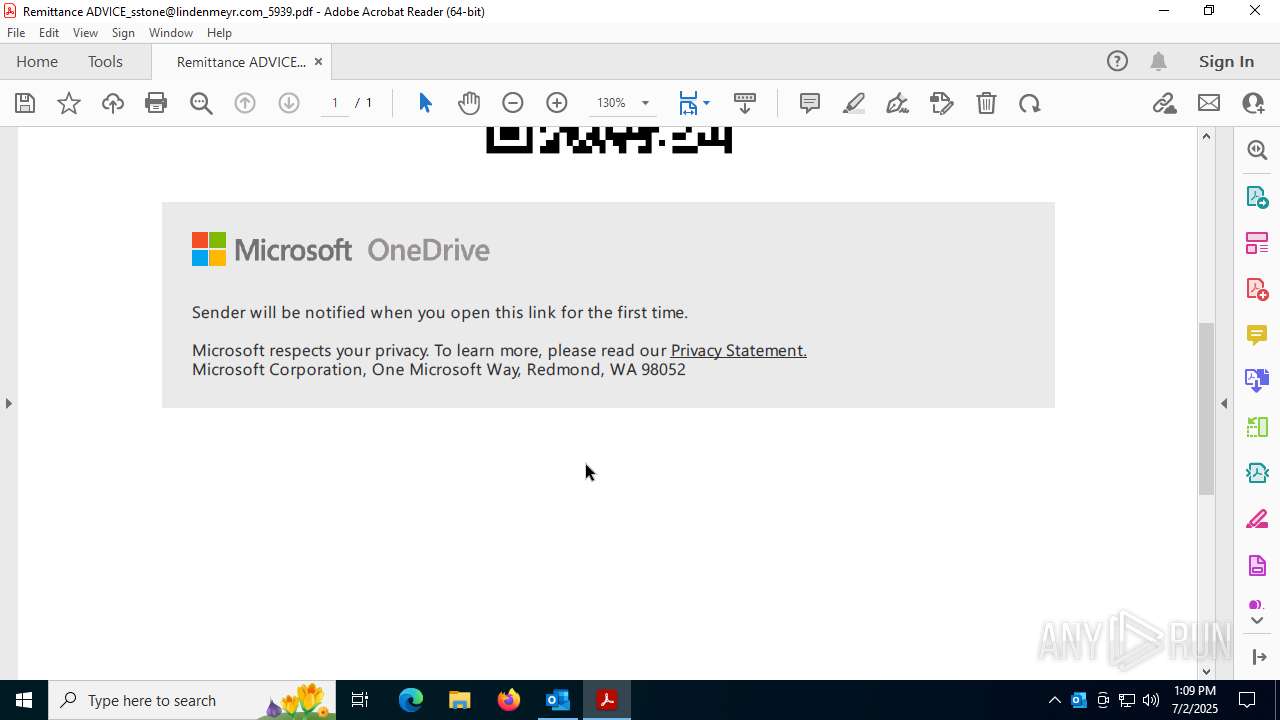Screen dimensions: 1280x720
Task: Click the Save file icon
Action: 25,103
